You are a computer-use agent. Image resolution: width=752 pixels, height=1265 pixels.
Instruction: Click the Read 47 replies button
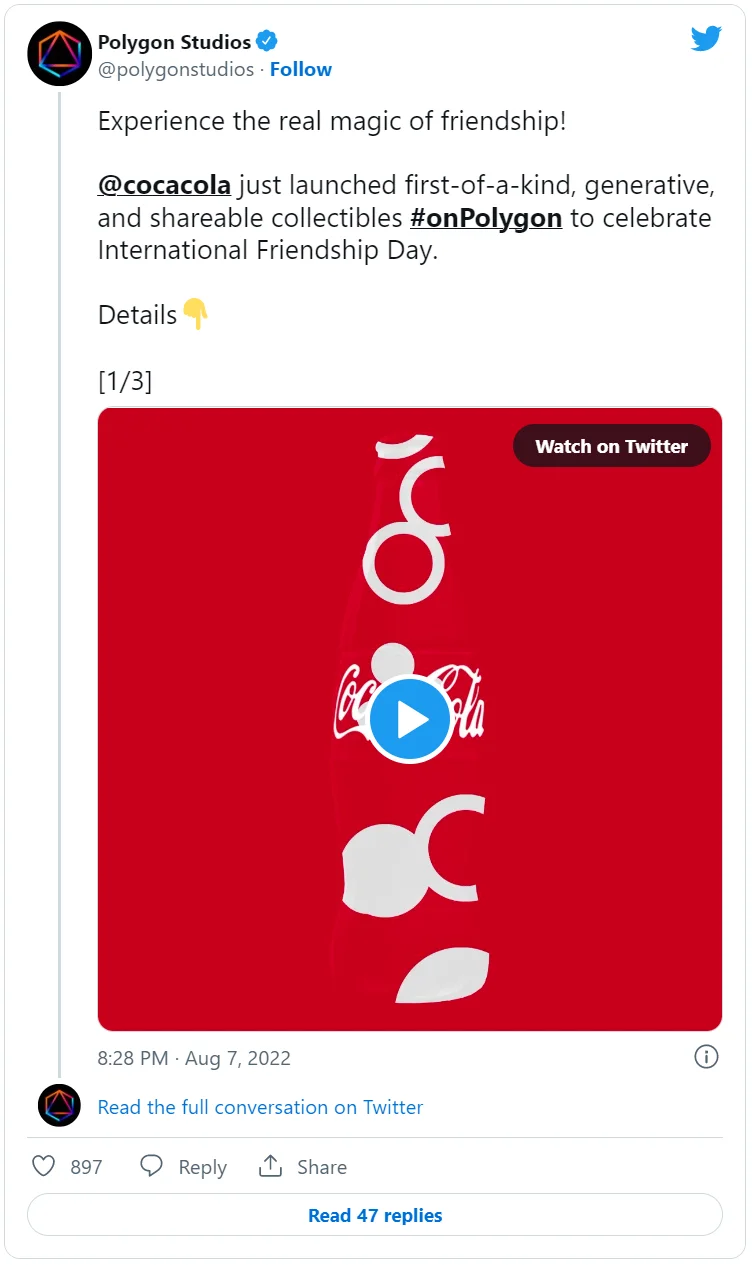click(x=375, y=1215)
